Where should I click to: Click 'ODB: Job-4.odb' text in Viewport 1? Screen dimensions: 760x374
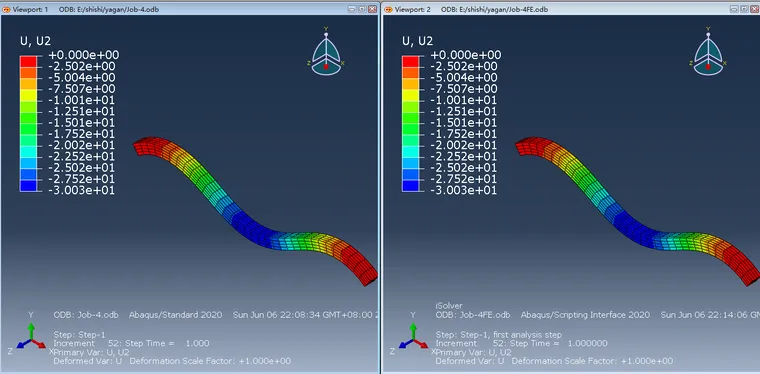pos(86,315)
